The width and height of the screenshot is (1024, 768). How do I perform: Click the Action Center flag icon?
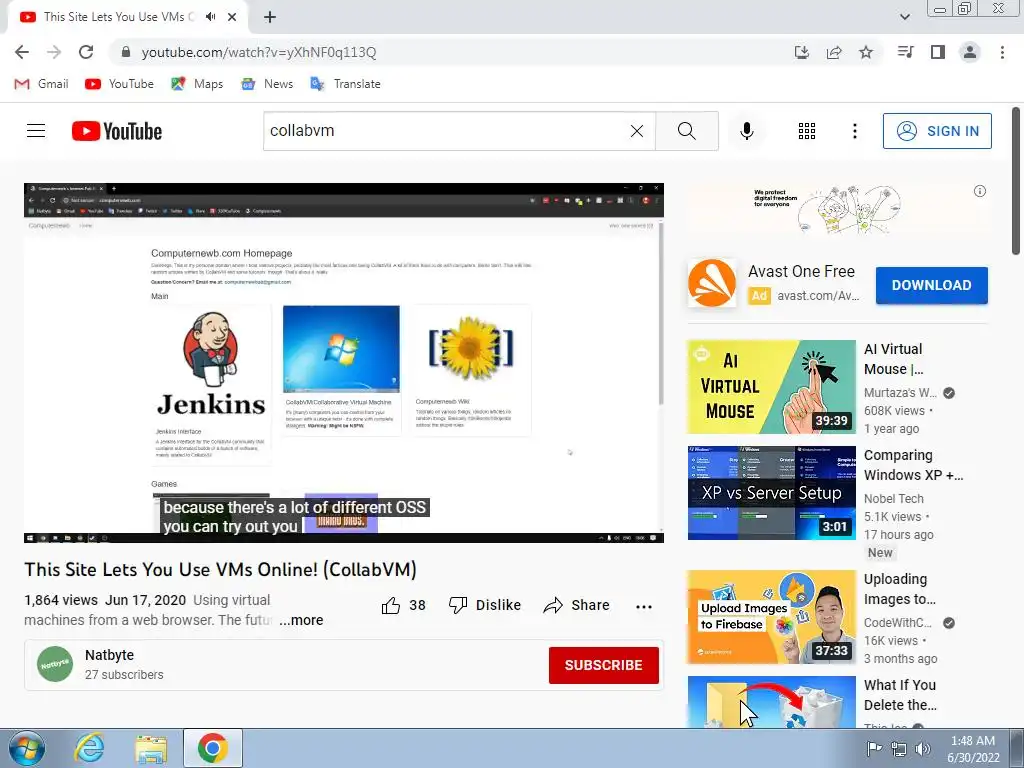(x=874, y=749)
